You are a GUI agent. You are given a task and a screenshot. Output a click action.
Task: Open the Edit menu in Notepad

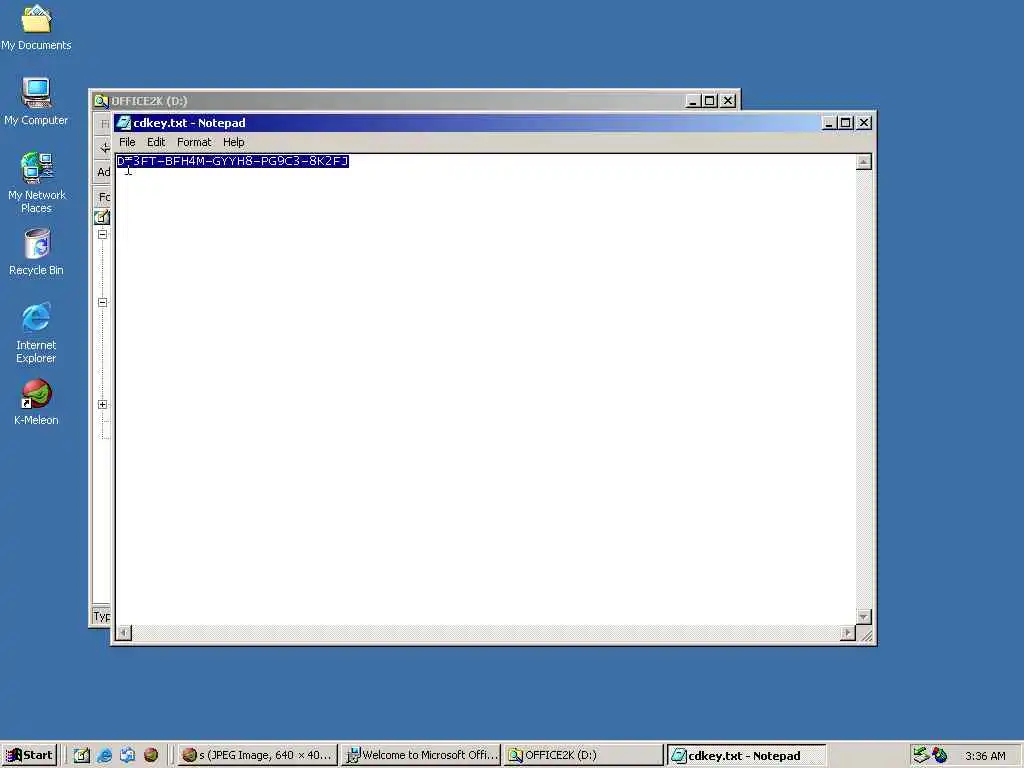coord(155,142)
